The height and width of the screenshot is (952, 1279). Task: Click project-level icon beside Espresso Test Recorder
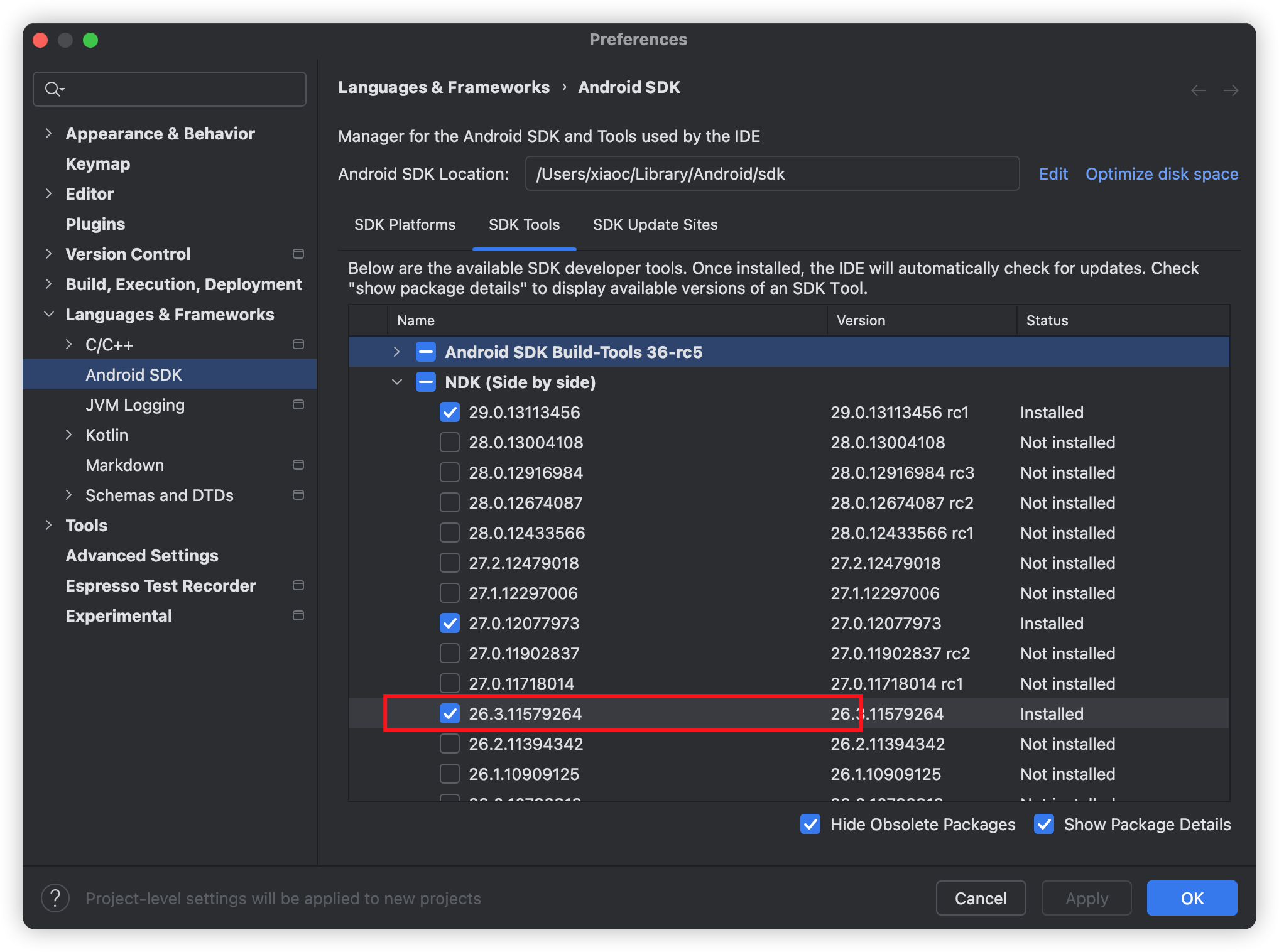(x=298, y=585)
